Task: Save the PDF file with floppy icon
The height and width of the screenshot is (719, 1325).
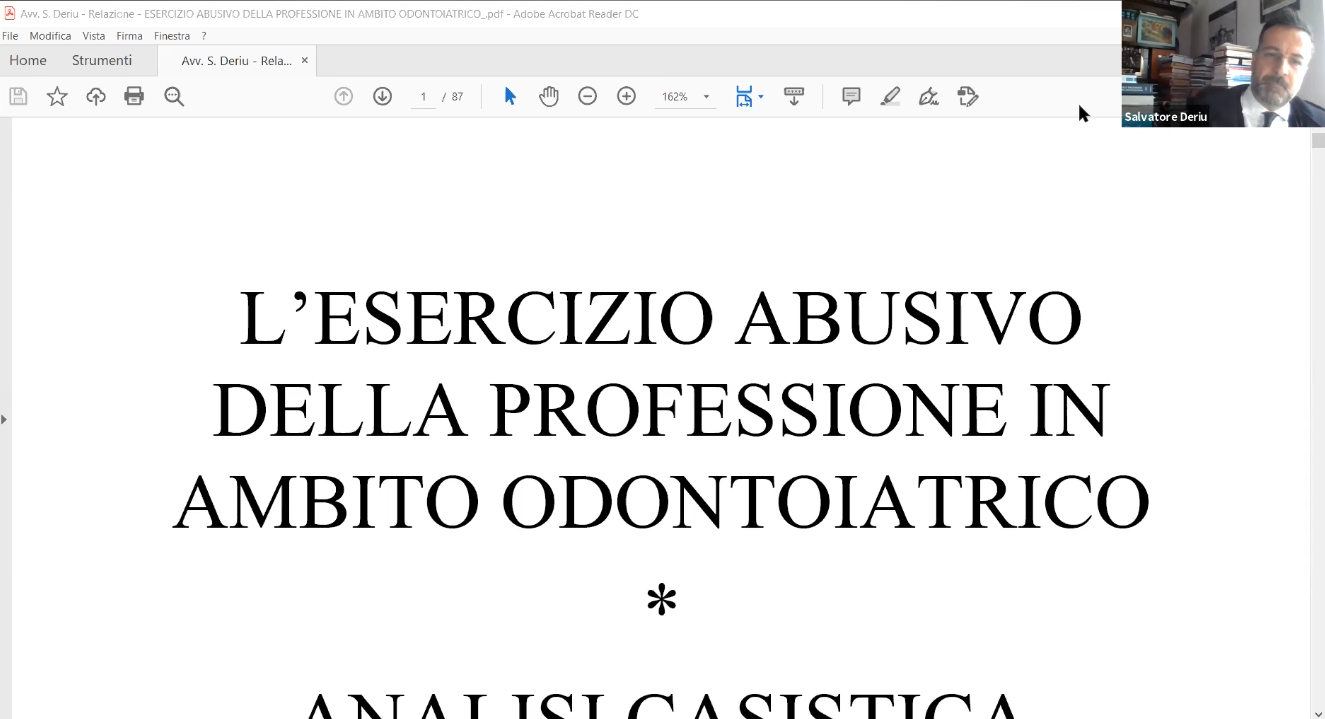Action: pos(18,96)
